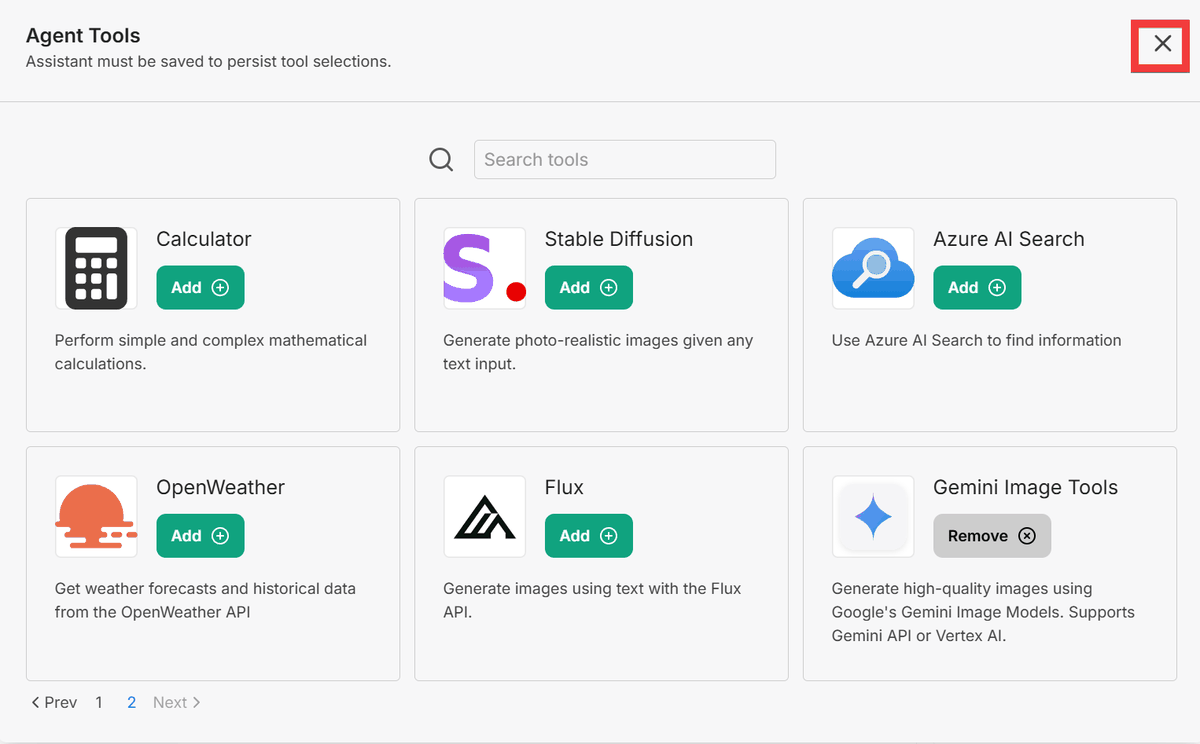Viewport: 1200px width, 744px height.
Task: Click the OpenWeather sun icon
Action: [96, 516]
